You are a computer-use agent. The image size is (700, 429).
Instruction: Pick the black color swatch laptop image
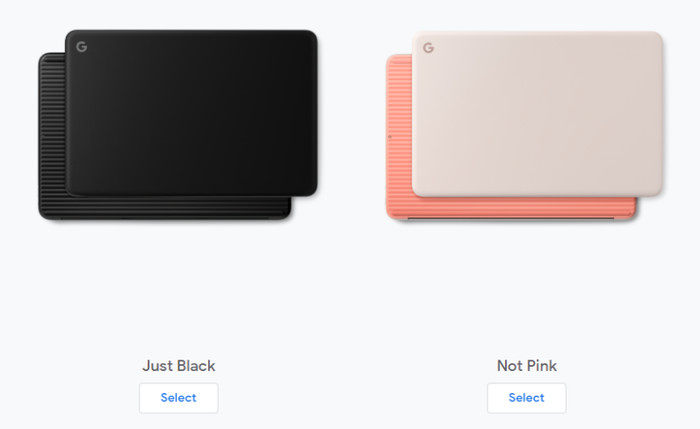[x=178, y=125]
